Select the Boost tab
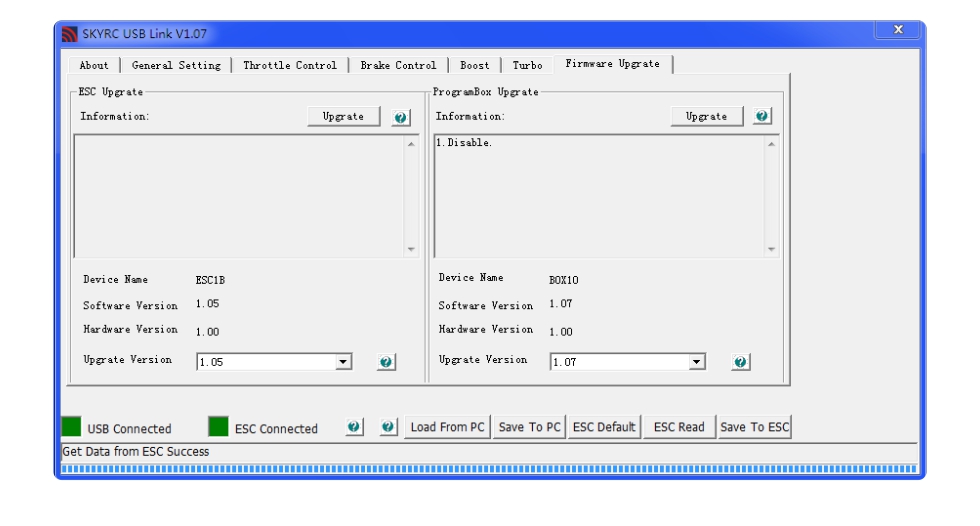980x526 pixels. 474,66
